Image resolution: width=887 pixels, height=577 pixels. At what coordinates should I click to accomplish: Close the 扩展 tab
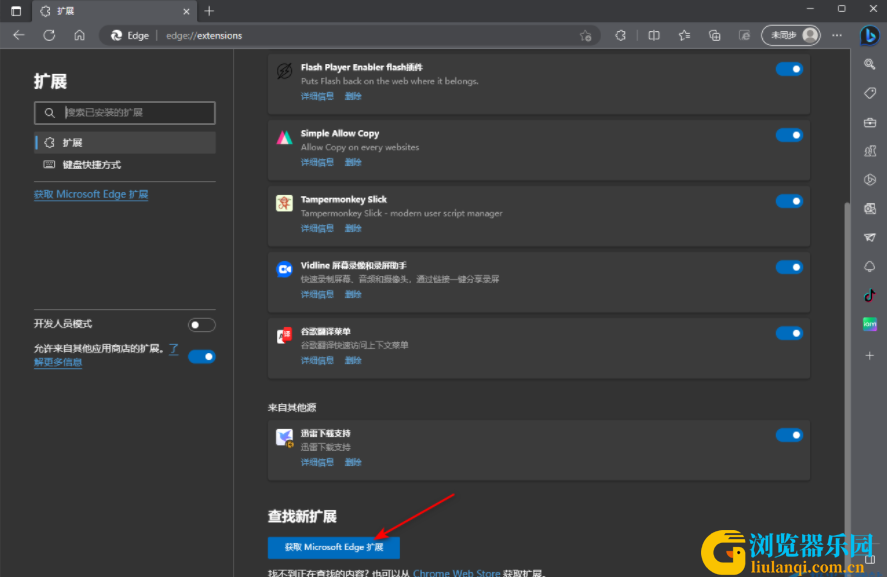[186, 11]
